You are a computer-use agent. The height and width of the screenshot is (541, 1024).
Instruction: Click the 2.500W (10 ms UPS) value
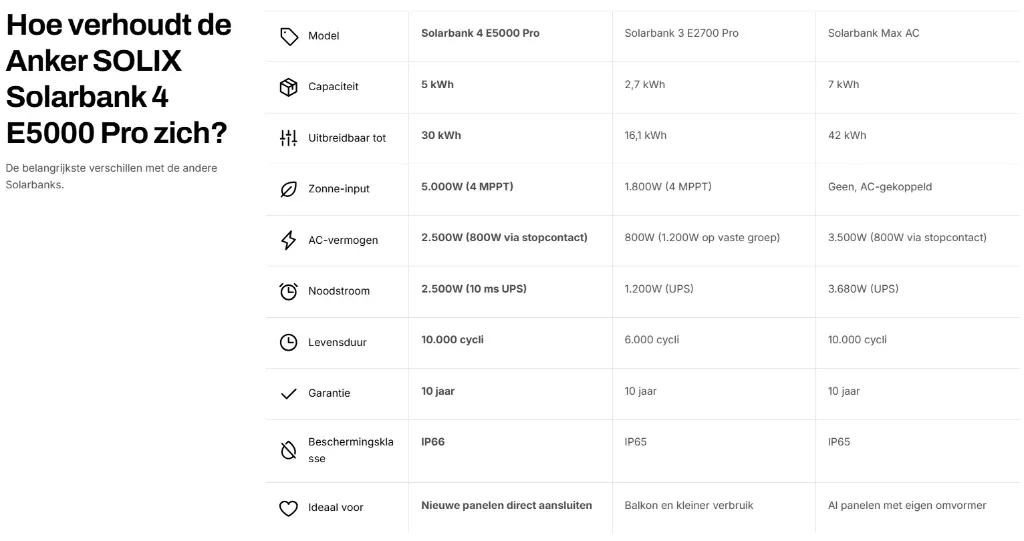tap(473, 289)
